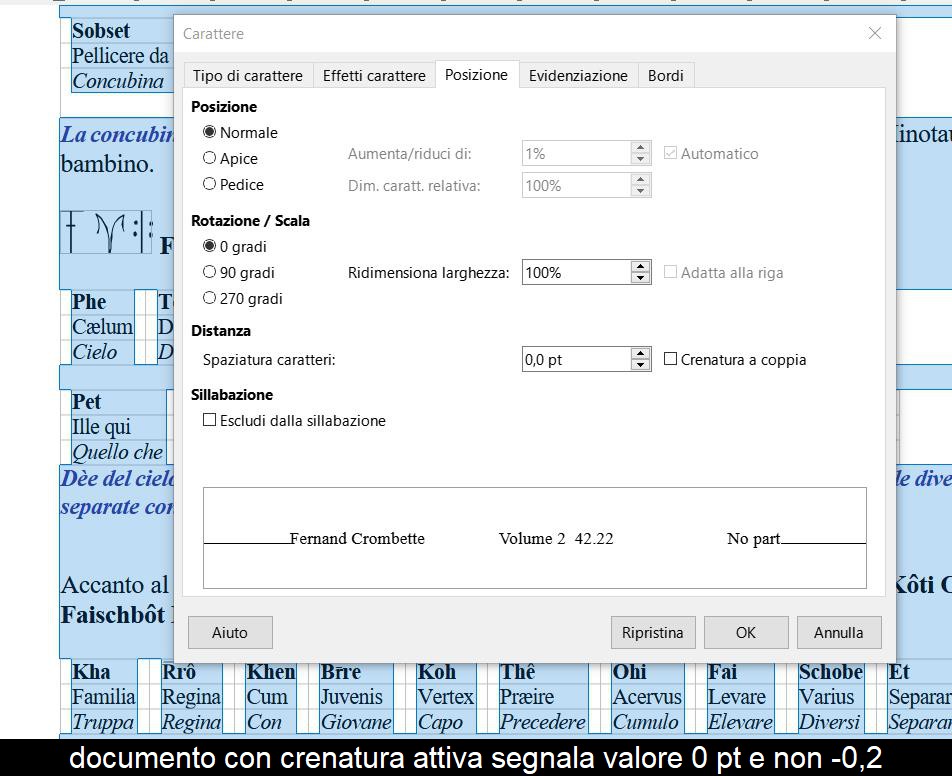The width and height of the screenshot is (952, 776).
Task: Click 'Faischbôt' in the document
Action: click(x=113, y=615)
